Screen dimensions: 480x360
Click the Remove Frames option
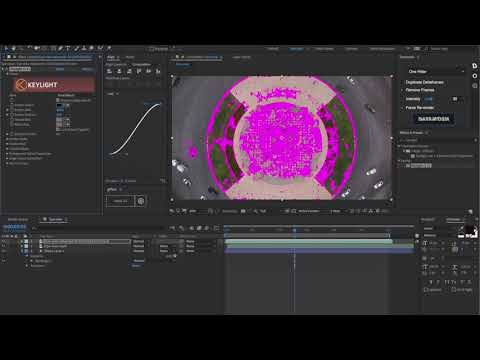[x=420, y=90]
